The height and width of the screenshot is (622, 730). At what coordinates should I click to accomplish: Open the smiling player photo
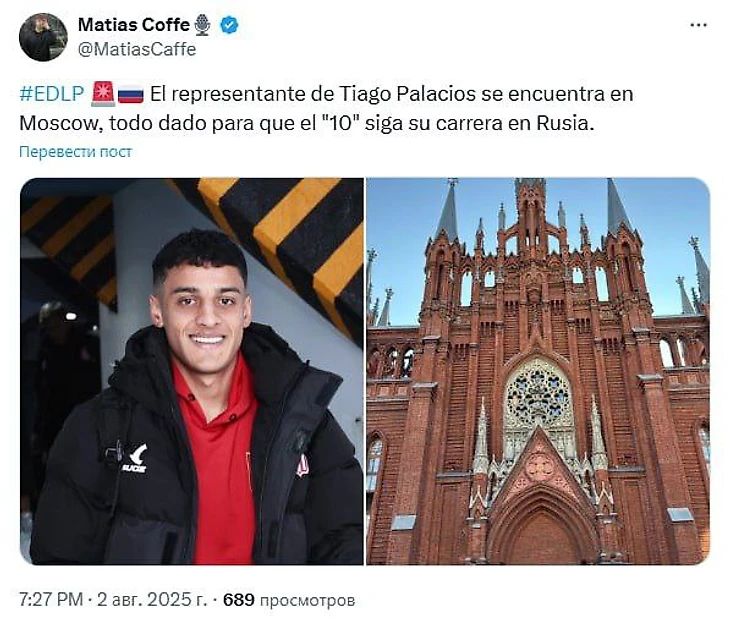coord(191,371)
